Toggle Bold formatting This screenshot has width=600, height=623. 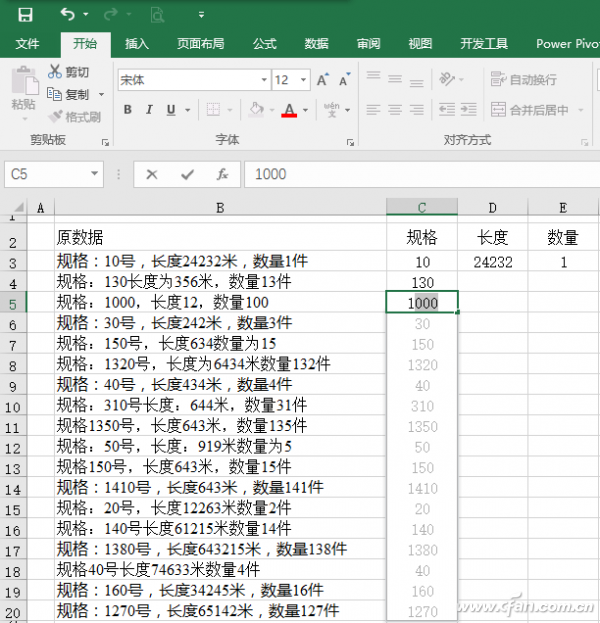tap(128, 110)
